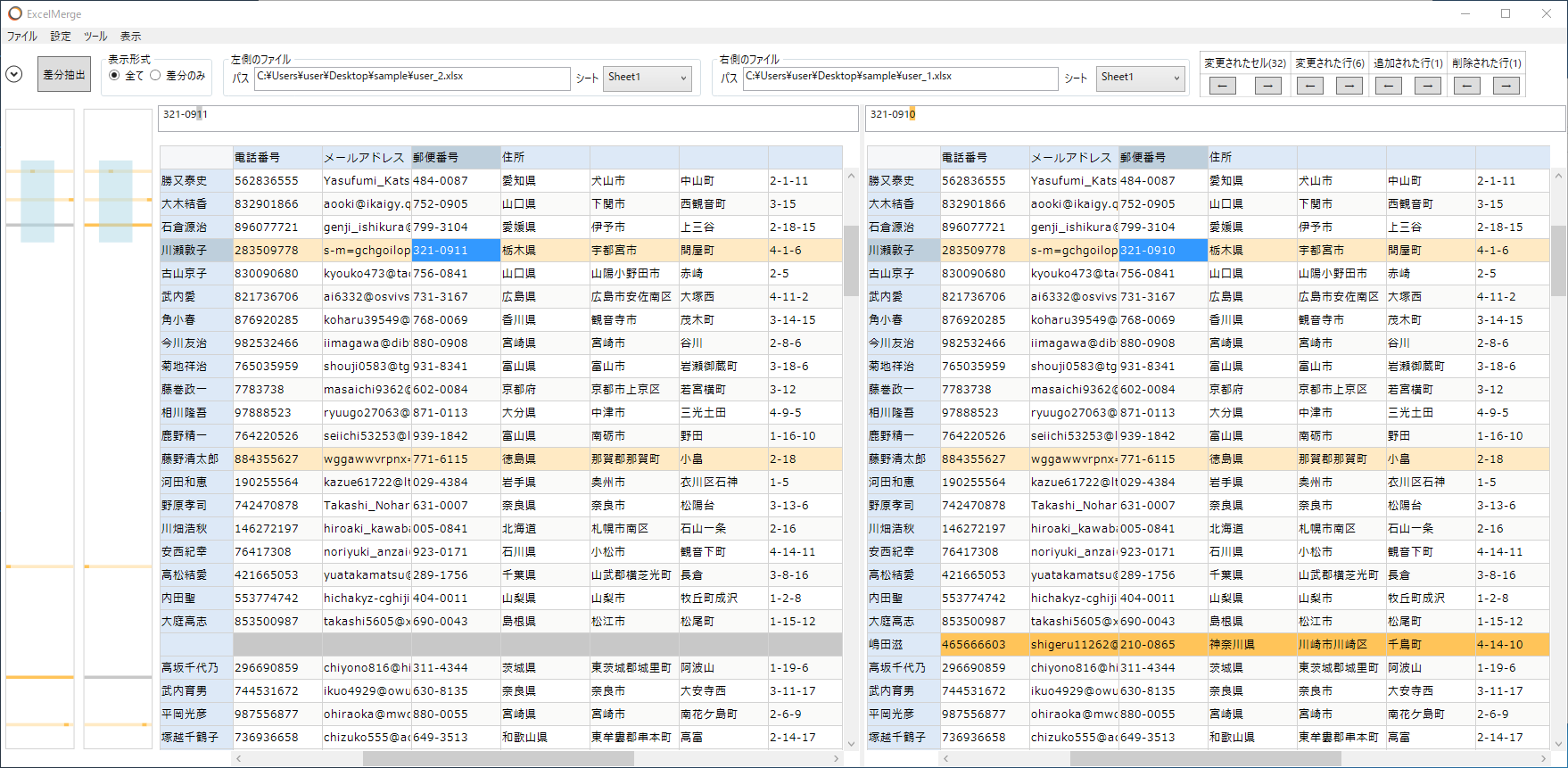Image resolution: width=1568 pixels, height=768 pixels.
Task: Select right grid メールアドレス column header
Action: pyautogui.click(x=1074, y=157)
